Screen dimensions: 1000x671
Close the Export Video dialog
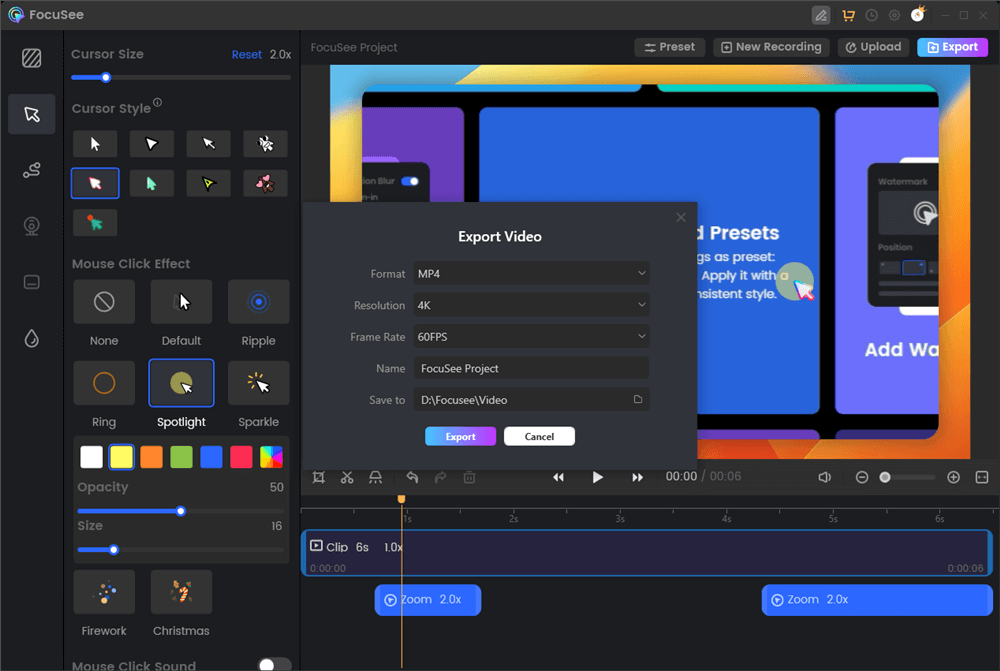tap(681, 218)
